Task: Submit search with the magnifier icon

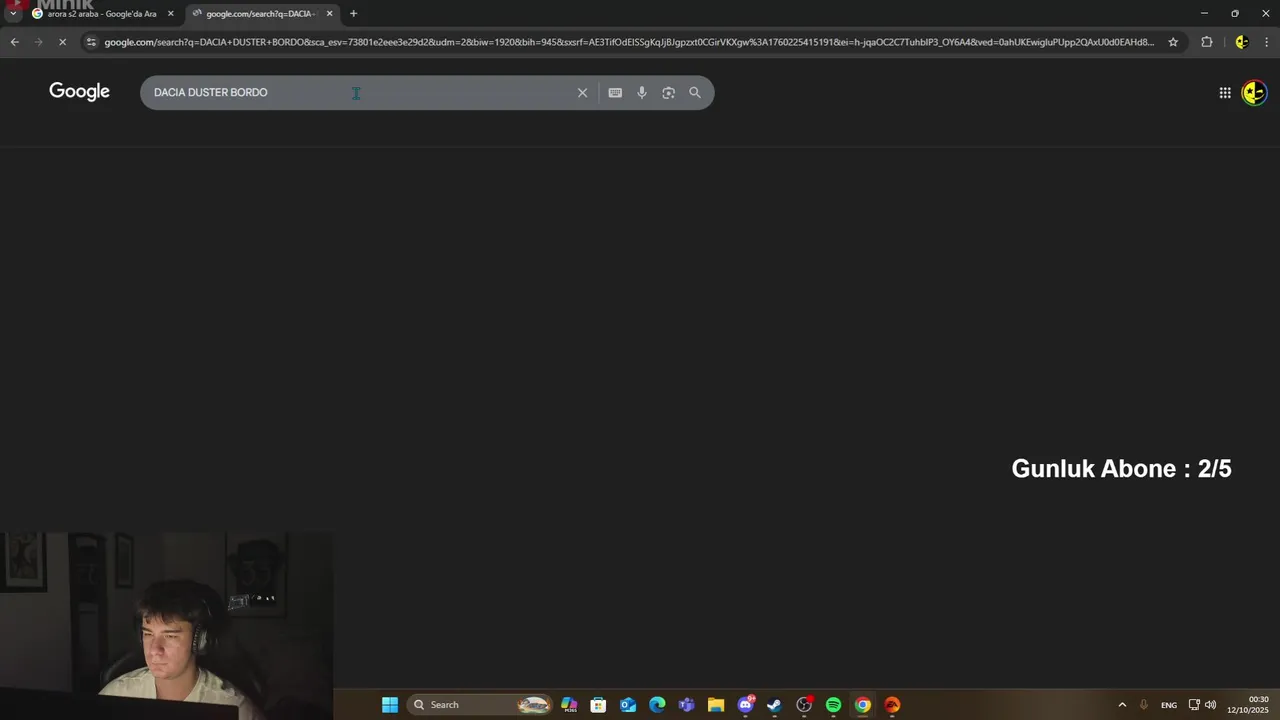Action: (695, 93)
